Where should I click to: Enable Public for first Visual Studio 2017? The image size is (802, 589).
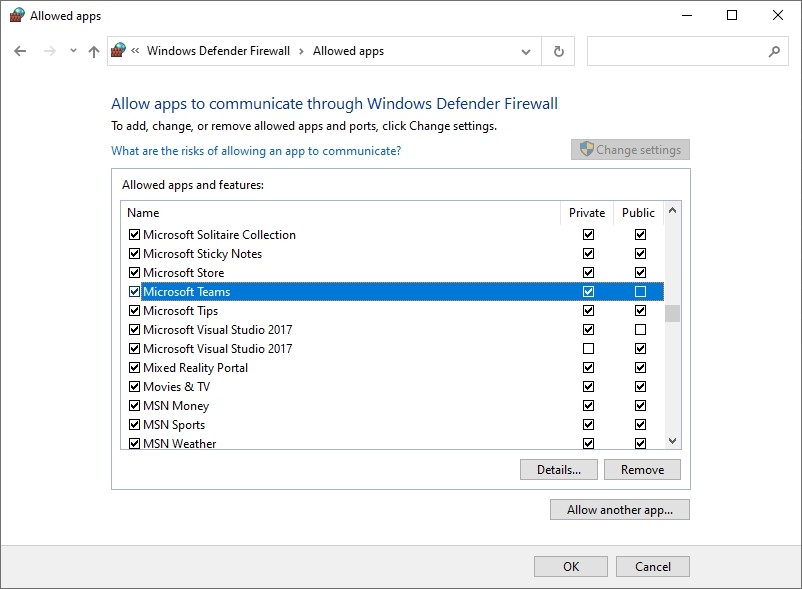point(640,329)
